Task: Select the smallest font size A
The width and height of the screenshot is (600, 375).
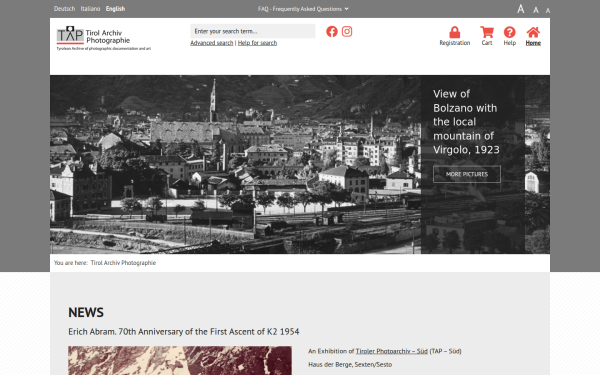Action: click(548, 11)
